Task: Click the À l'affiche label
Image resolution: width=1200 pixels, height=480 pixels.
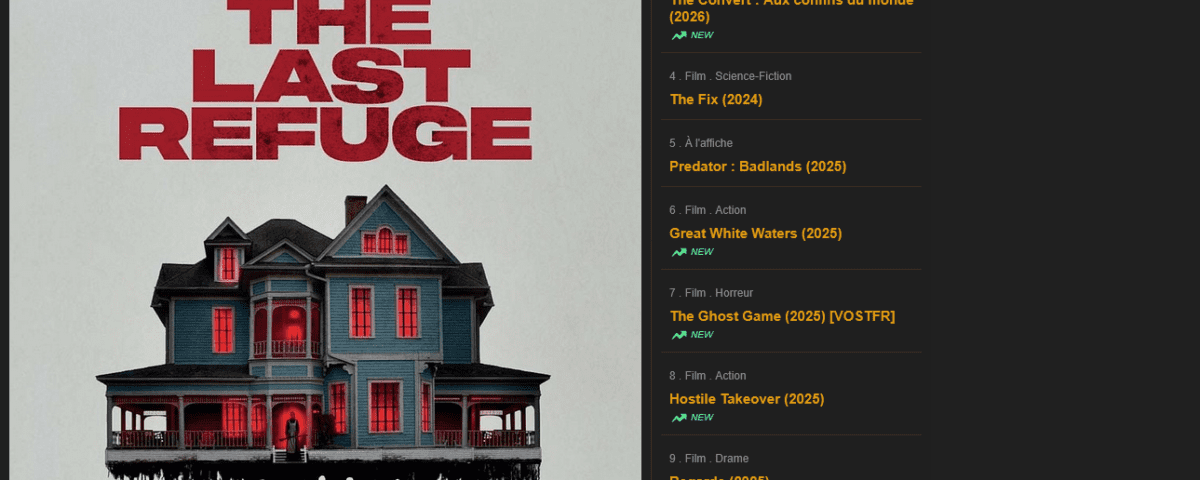Action: click(709, 143)
